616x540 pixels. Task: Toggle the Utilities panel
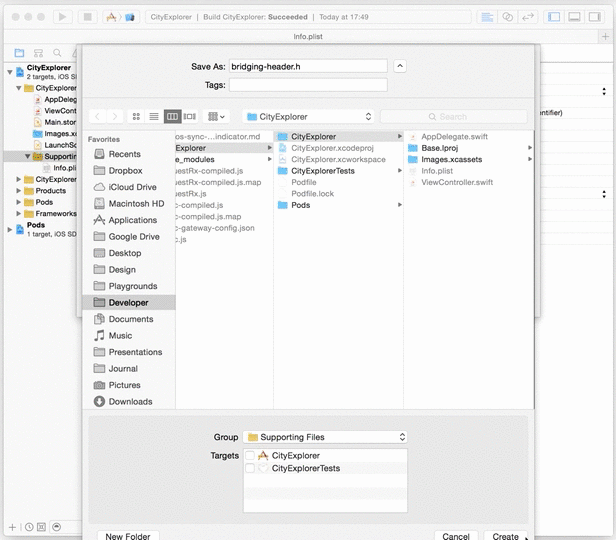click(595, 17)
